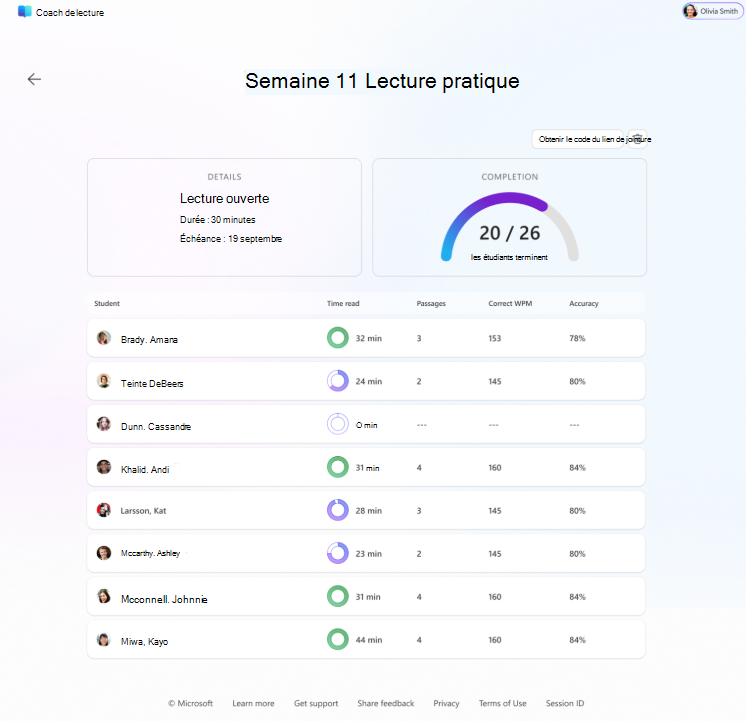This screenshot has width=746, height=721.
Task: Open Olivia Smith's profile avatar
Action: coord(689,11)
